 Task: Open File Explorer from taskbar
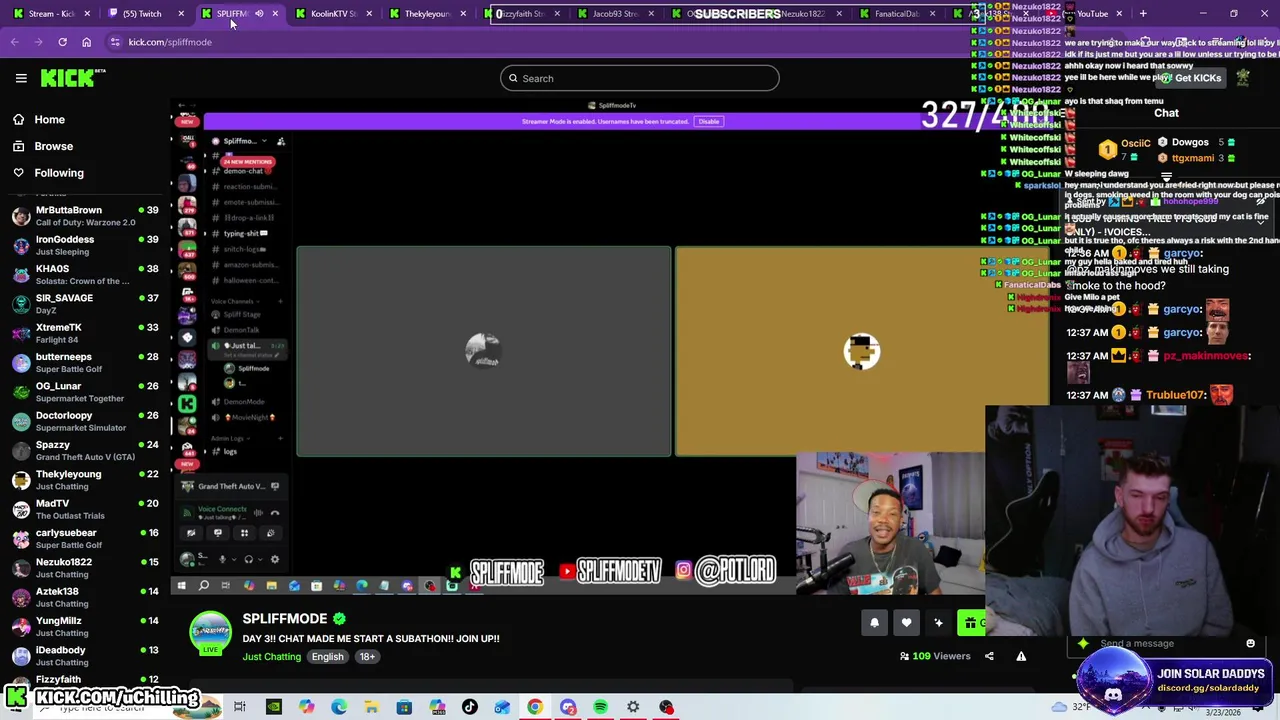[x=371, y=707]
